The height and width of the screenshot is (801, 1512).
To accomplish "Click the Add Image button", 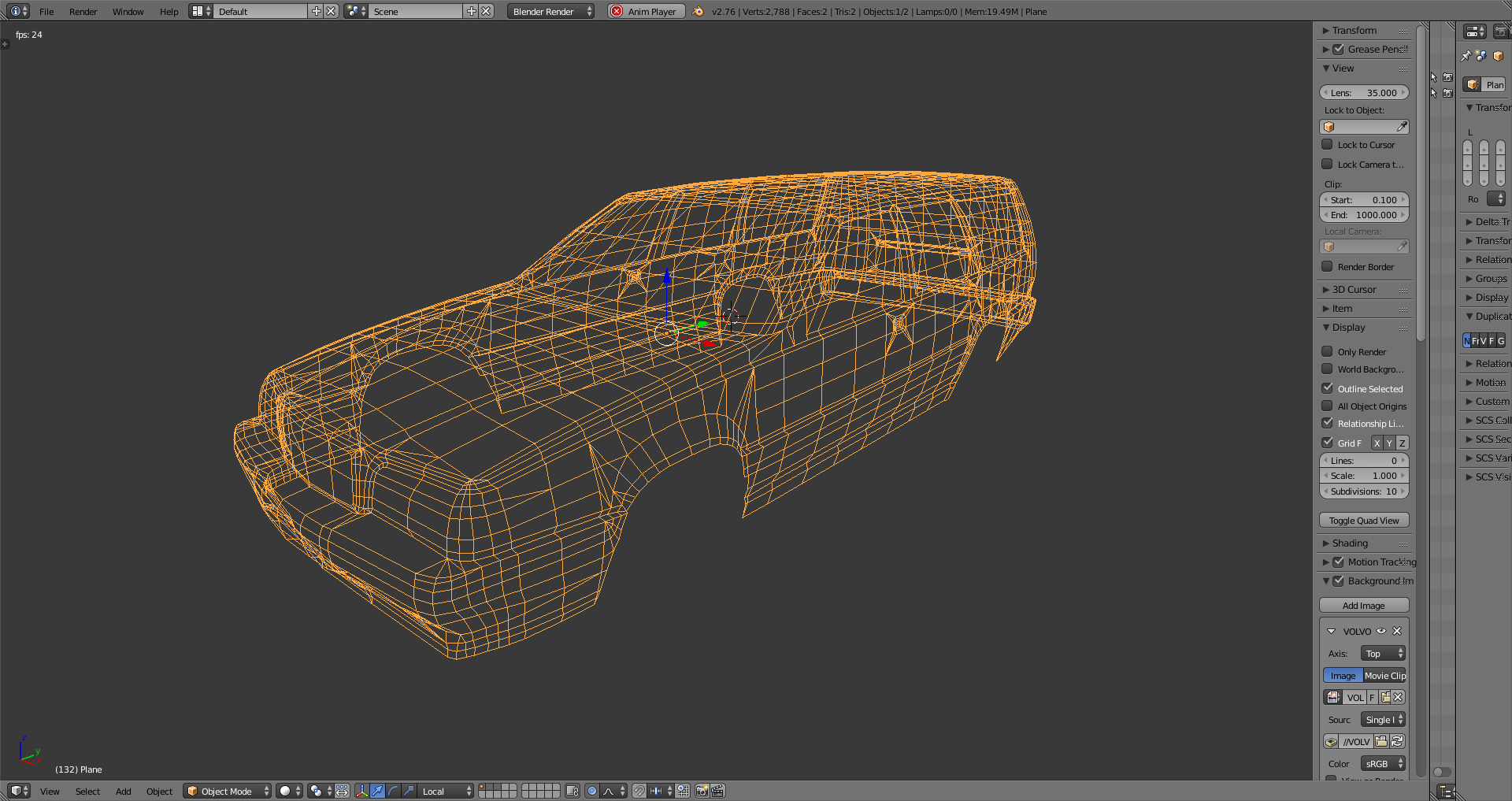I will click(x=1363, y=606).
